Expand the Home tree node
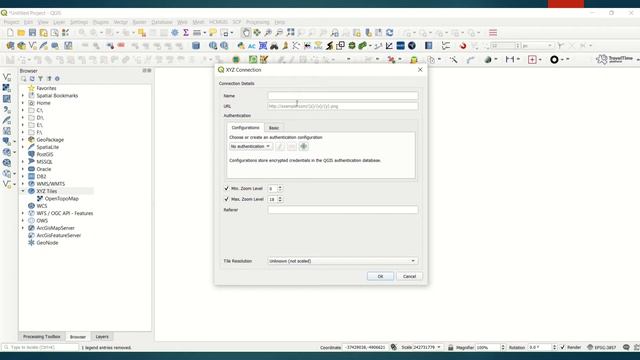 coord(23,103)
